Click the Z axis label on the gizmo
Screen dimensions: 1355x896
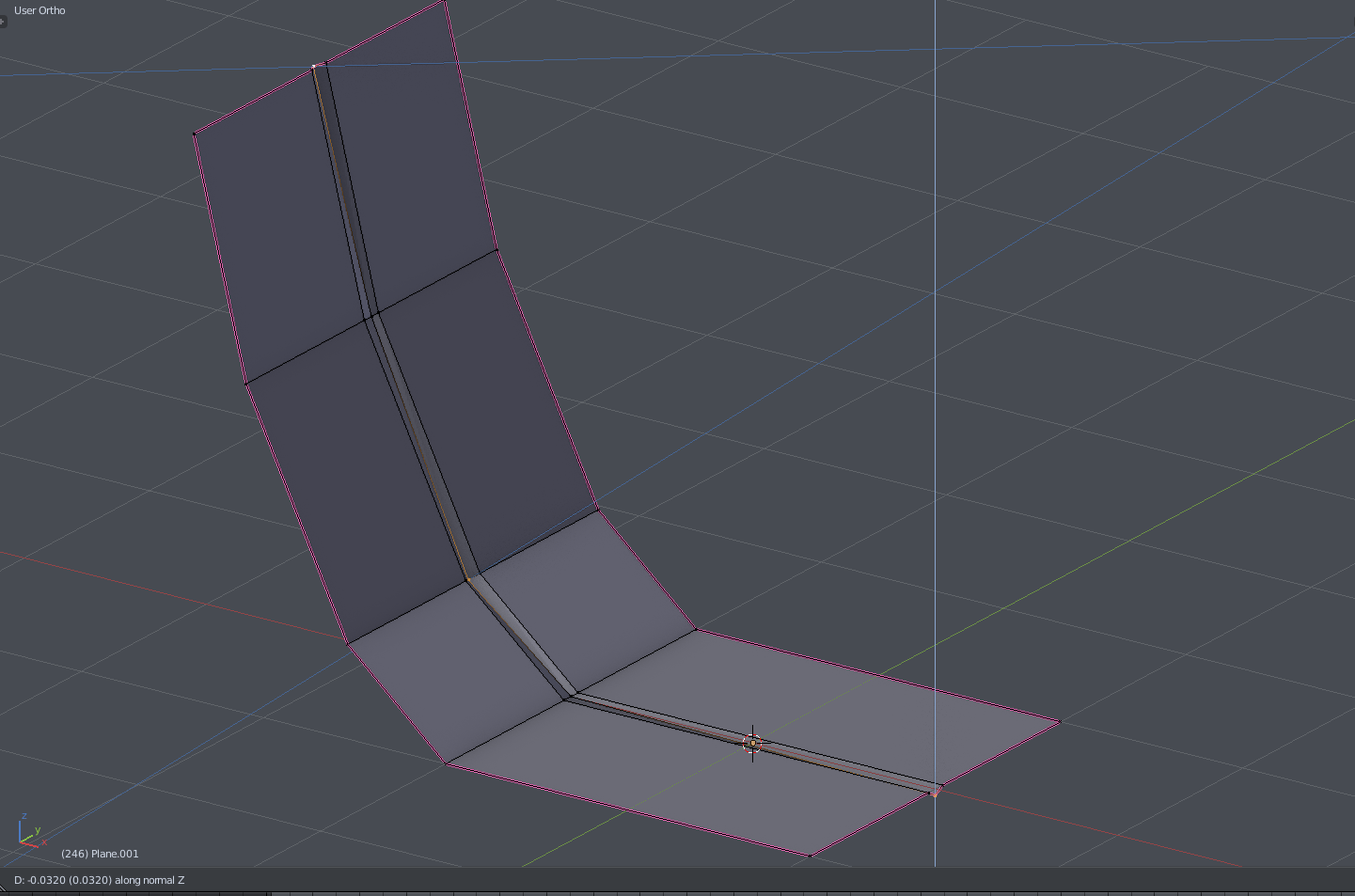[24, 815]
